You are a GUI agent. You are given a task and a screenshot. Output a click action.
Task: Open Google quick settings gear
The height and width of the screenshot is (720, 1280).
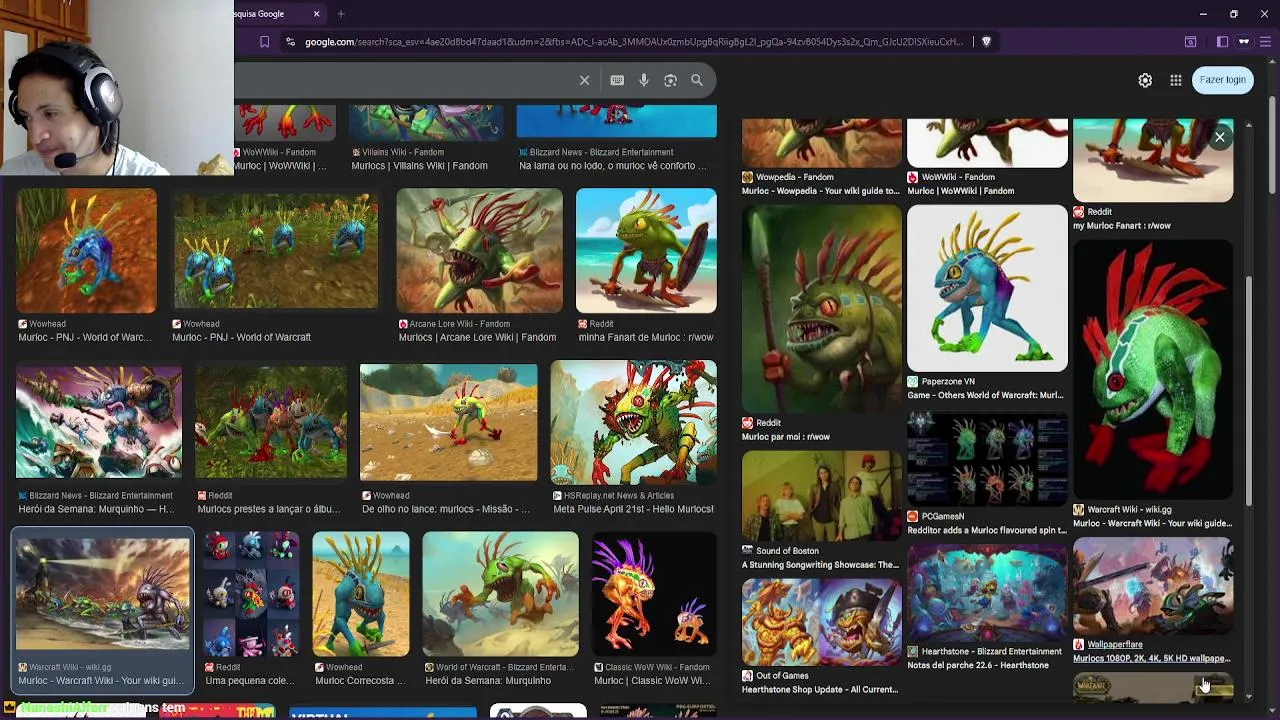click(x=1145, y=80)
